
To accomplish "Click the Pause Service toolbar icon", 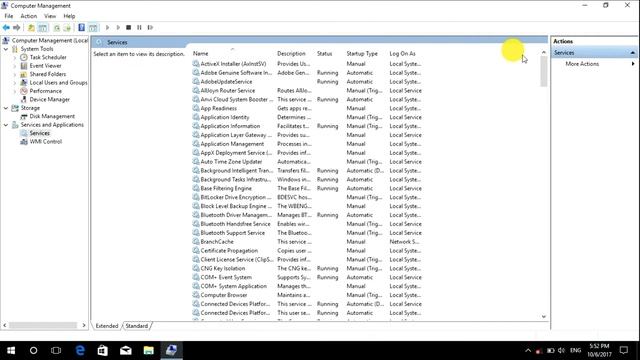I will pyautogui.click(x=139, y=28).
